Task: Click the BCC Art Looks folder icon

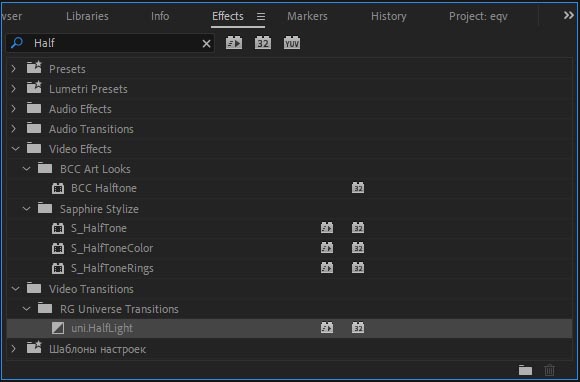Action: (45, 168)
